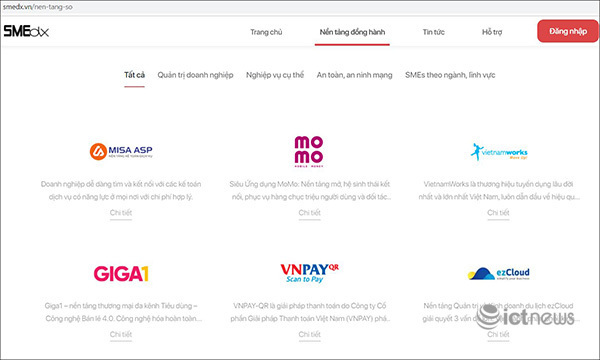
Task: Switch to Quản trị doanh nghiệp tab
Action: 196,75
